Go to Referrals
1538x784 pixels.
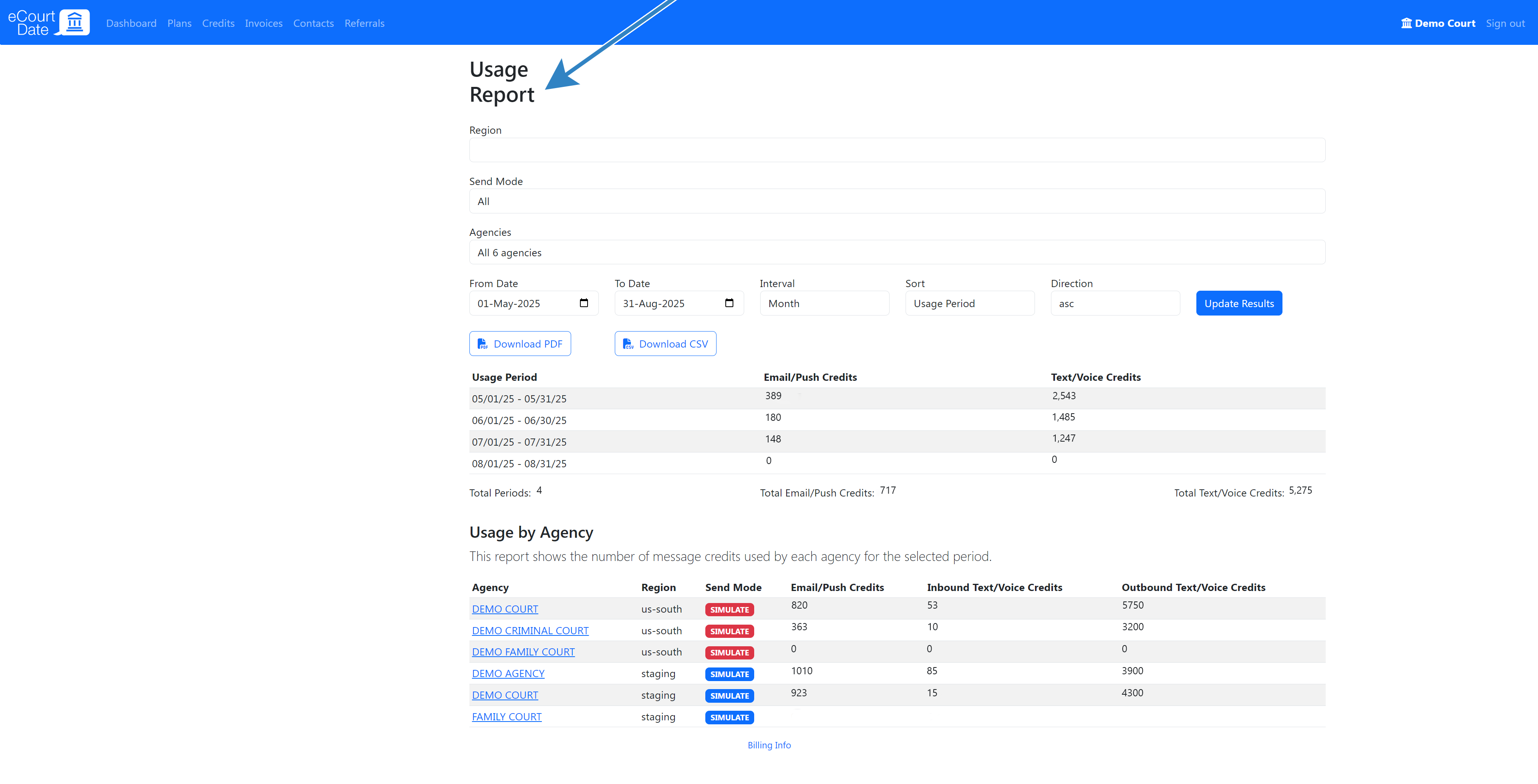click(364, 23)
